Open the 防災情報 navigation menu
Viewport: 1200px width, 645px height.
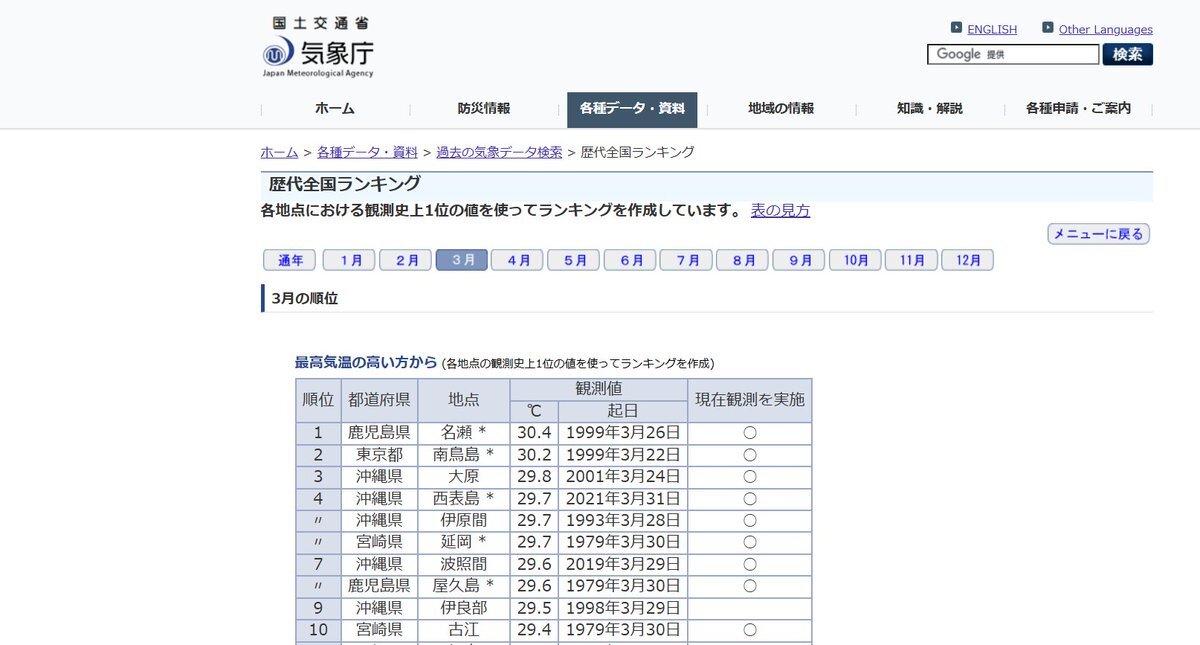484,109
